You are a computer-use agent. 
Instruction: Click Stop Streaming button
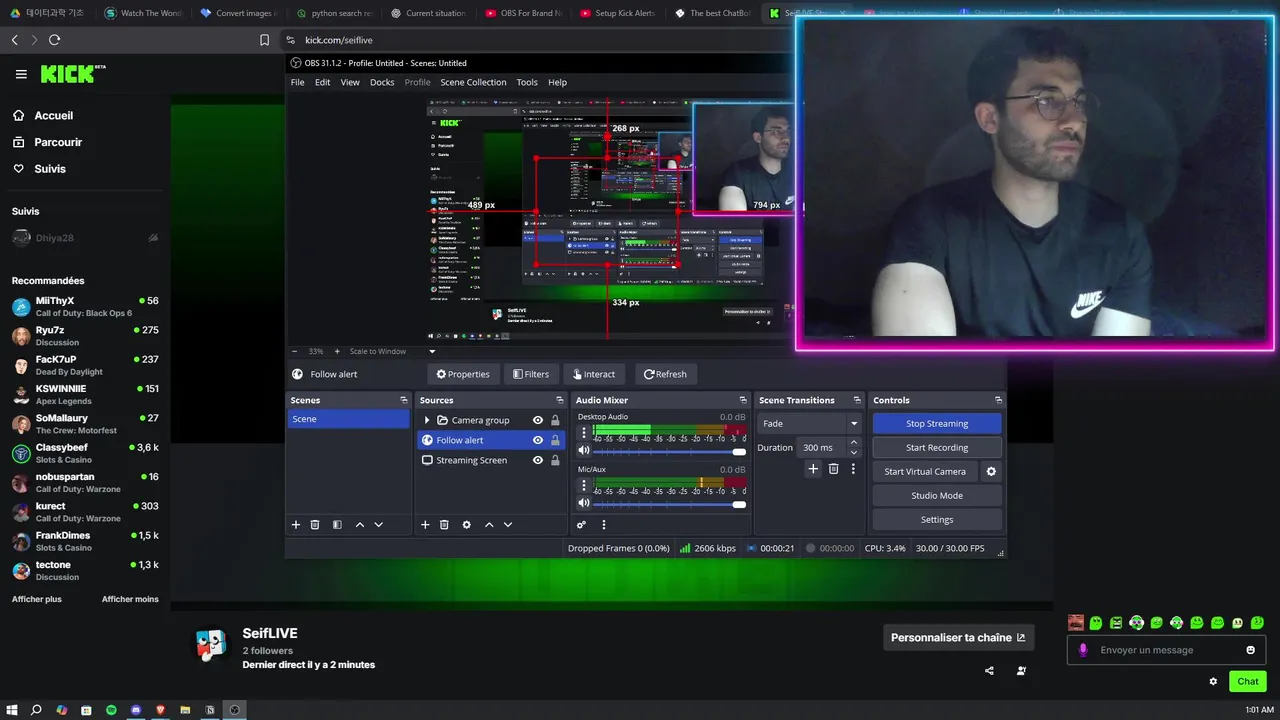pyautogui.click(x=937, y=423)
